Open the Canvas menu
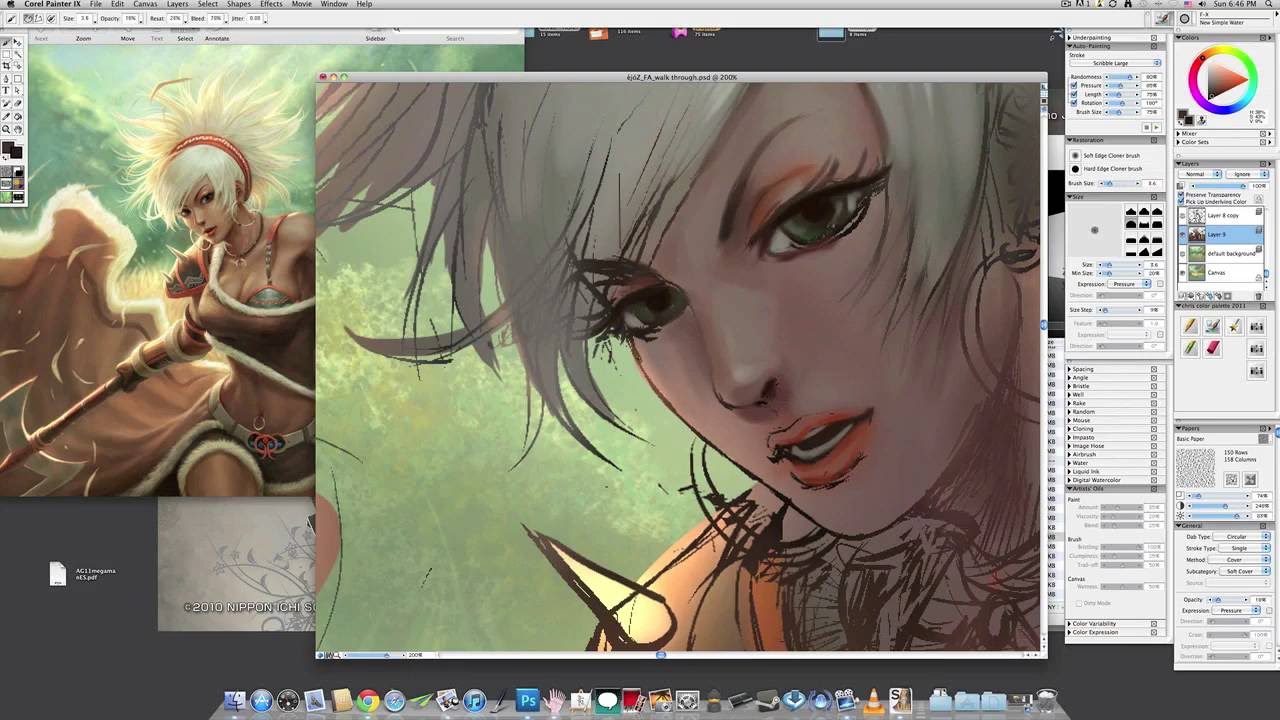 click(x=145, y=4)
